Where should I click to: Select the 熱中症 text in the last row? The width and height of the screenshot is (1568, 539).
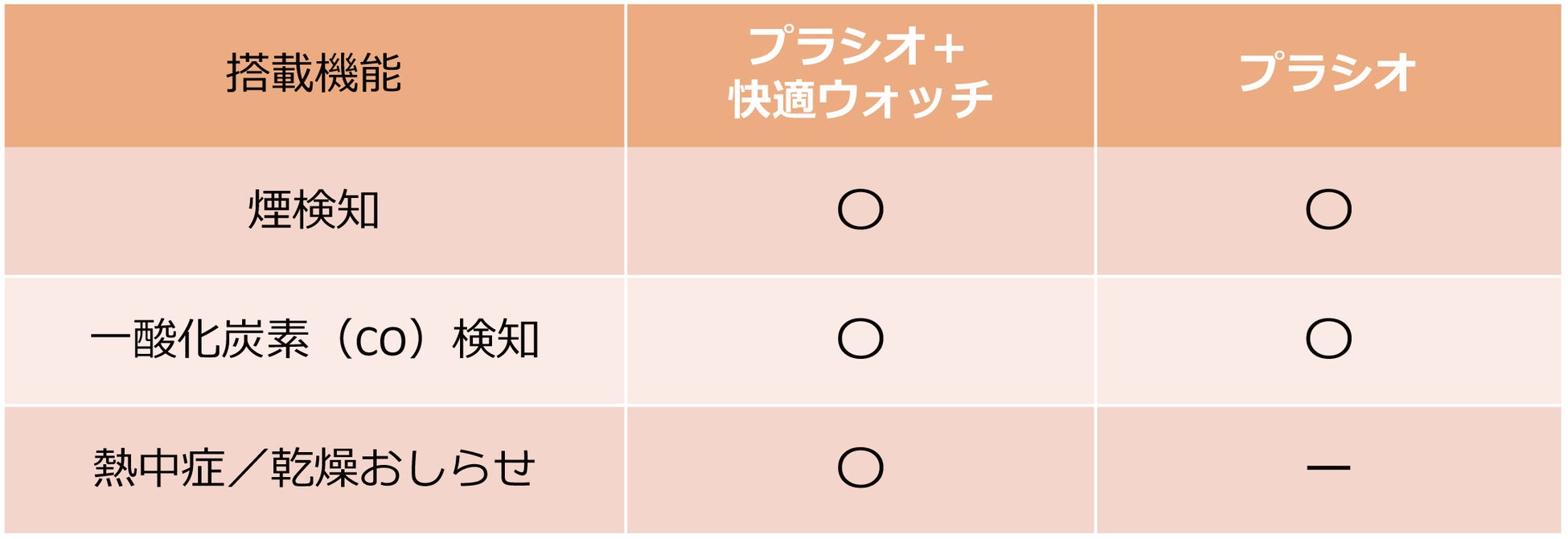pos(158,468)
